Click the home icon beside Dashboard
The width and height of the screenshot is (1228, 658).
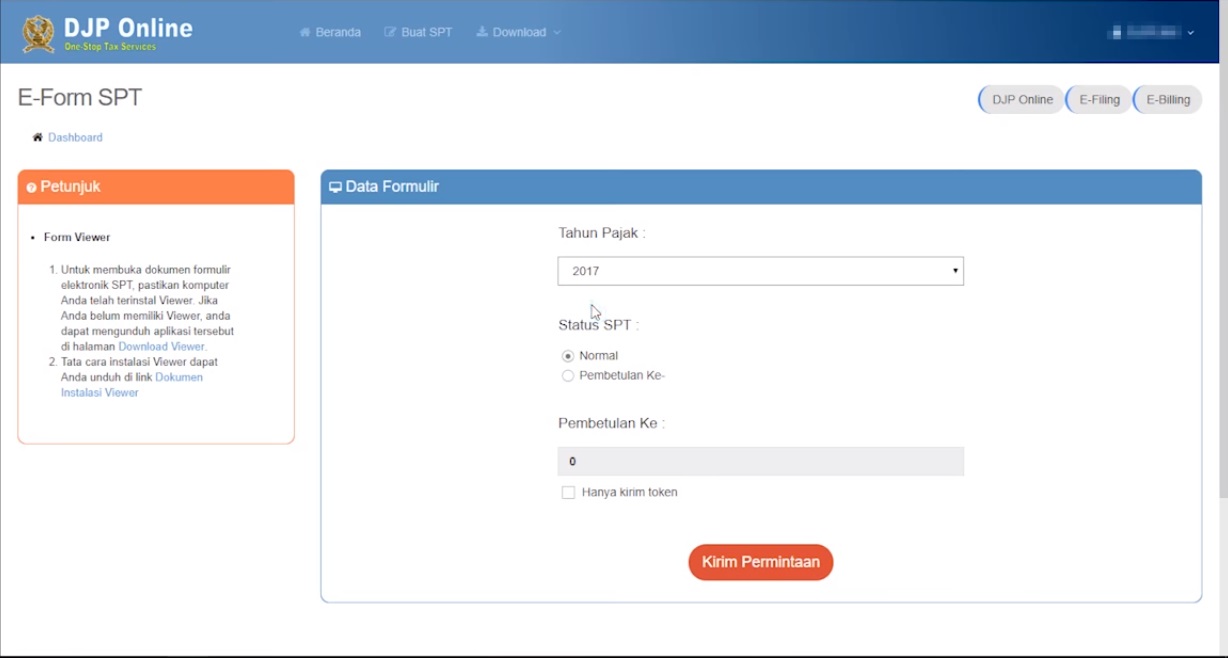37,136
